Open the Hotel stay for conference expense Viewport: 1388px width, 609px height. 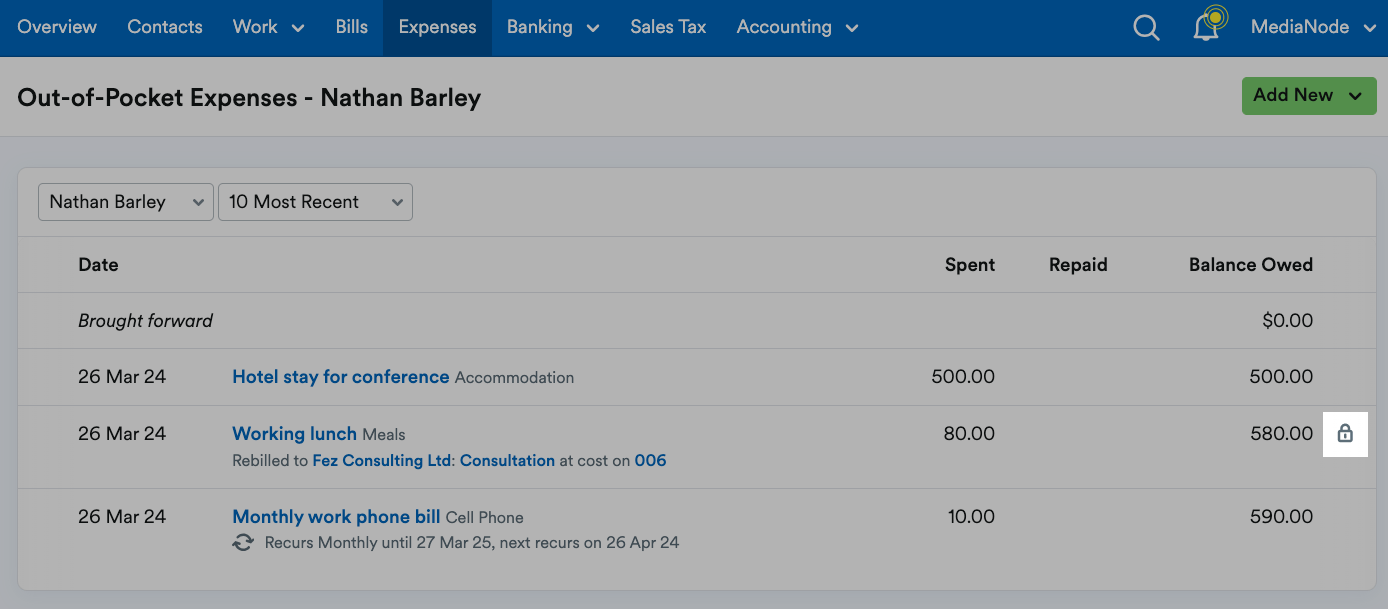point(340,377)
